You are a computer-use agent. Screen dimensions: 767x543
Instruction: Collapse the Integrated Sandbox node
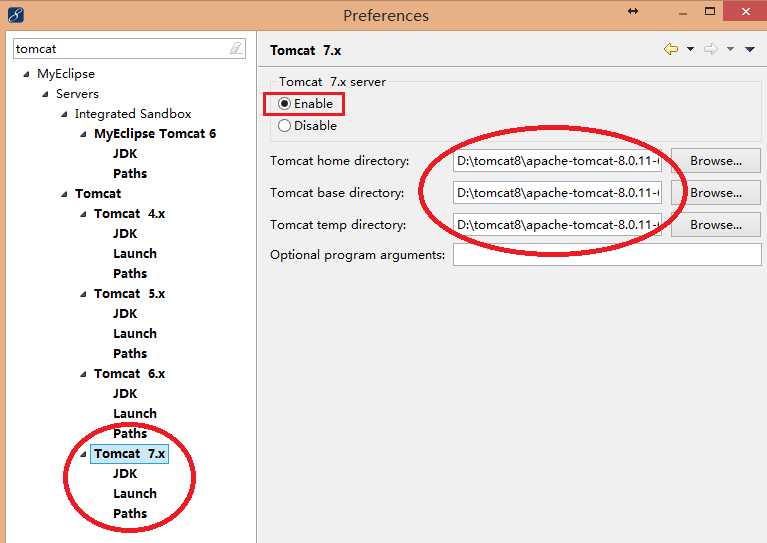pos(65,114)
